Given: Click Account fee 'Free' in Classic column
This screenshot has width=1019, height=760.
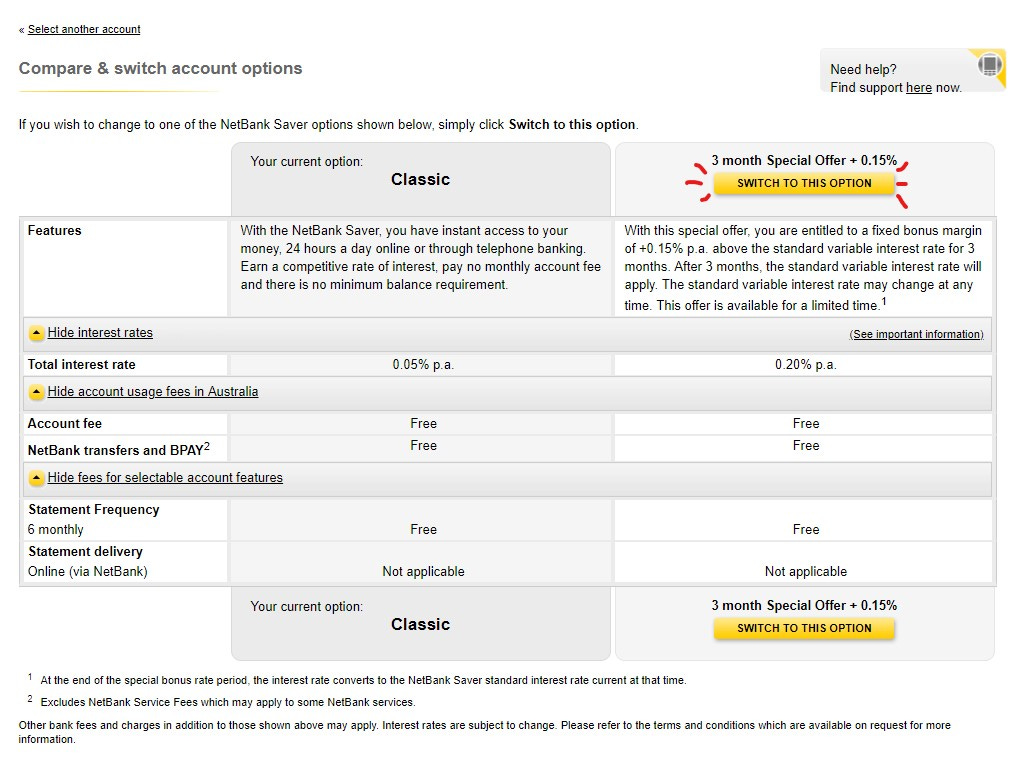Looking at the screenshot, I should 423,424.
